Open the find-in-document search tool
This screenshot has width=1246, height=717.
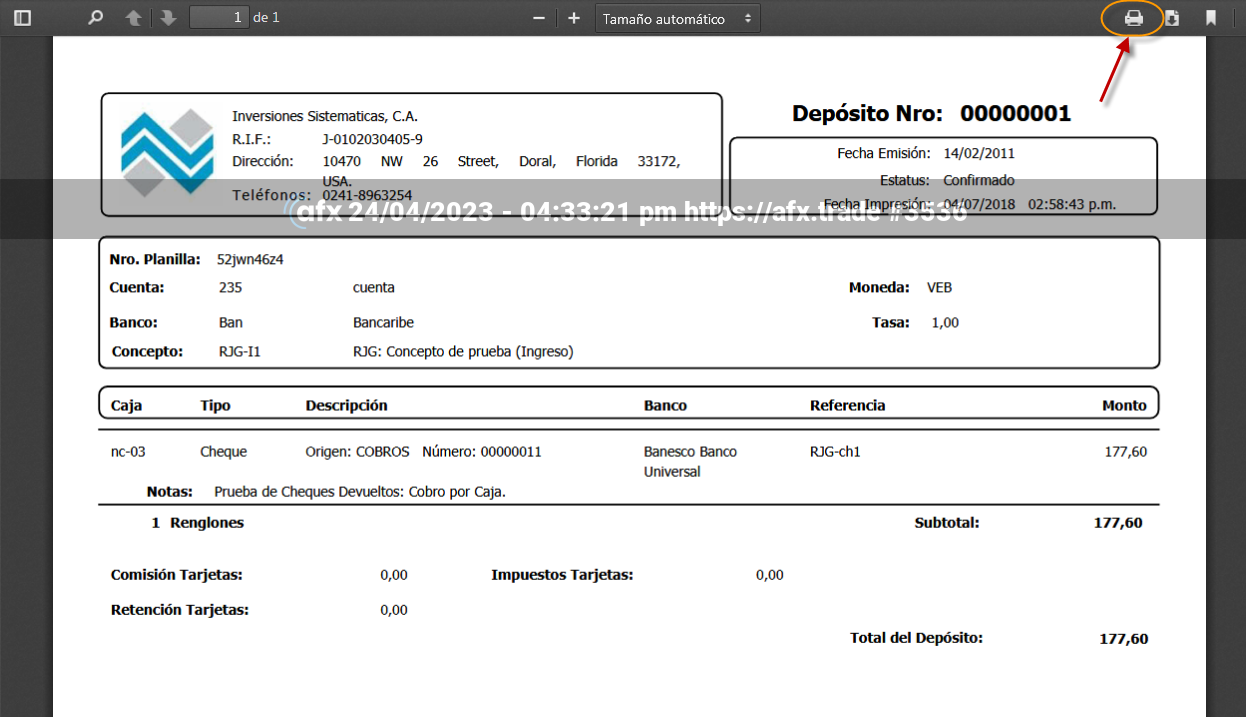(96, 18)
